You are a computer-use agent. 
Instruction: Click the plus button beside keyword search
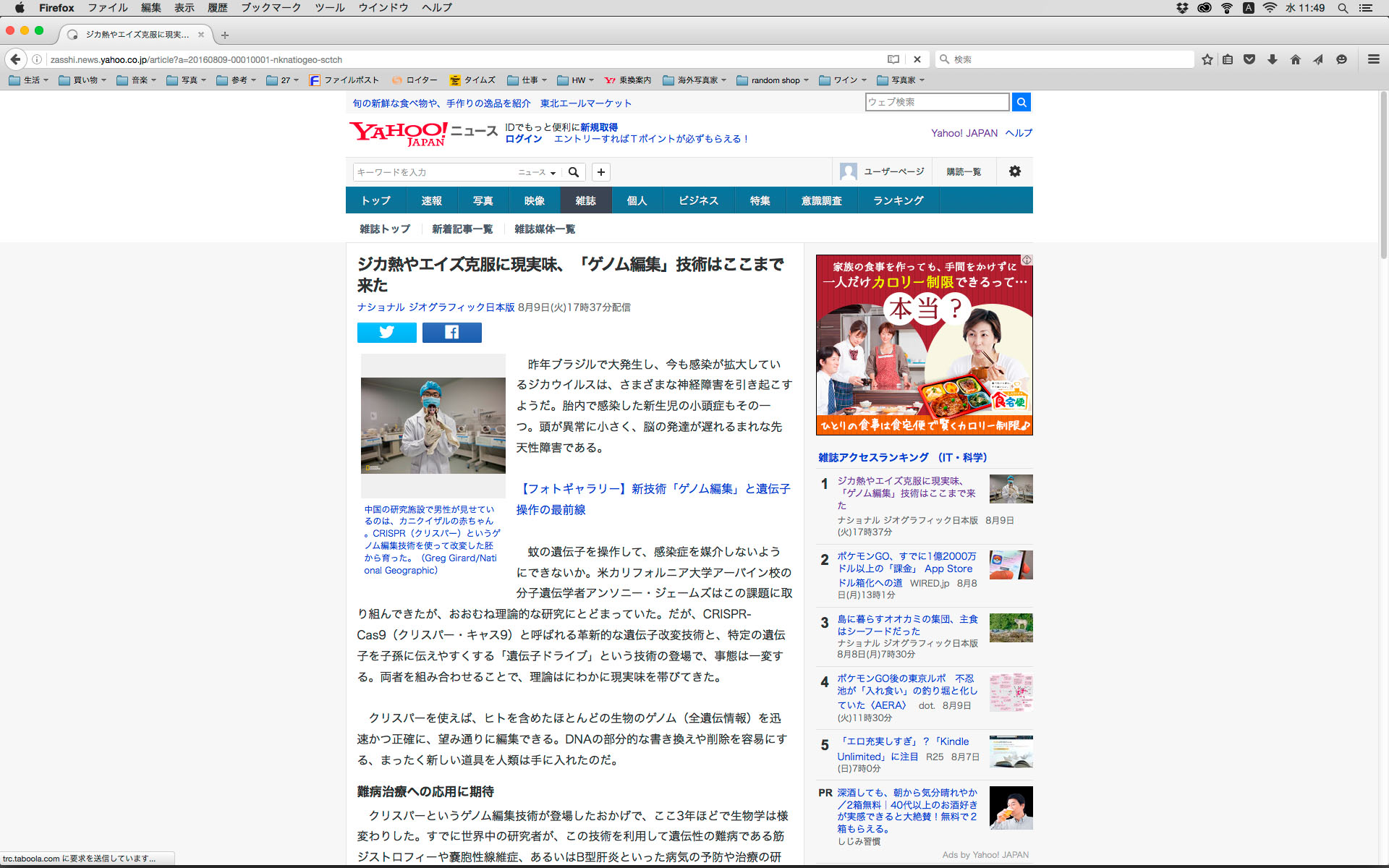click(x=600, y=172)
